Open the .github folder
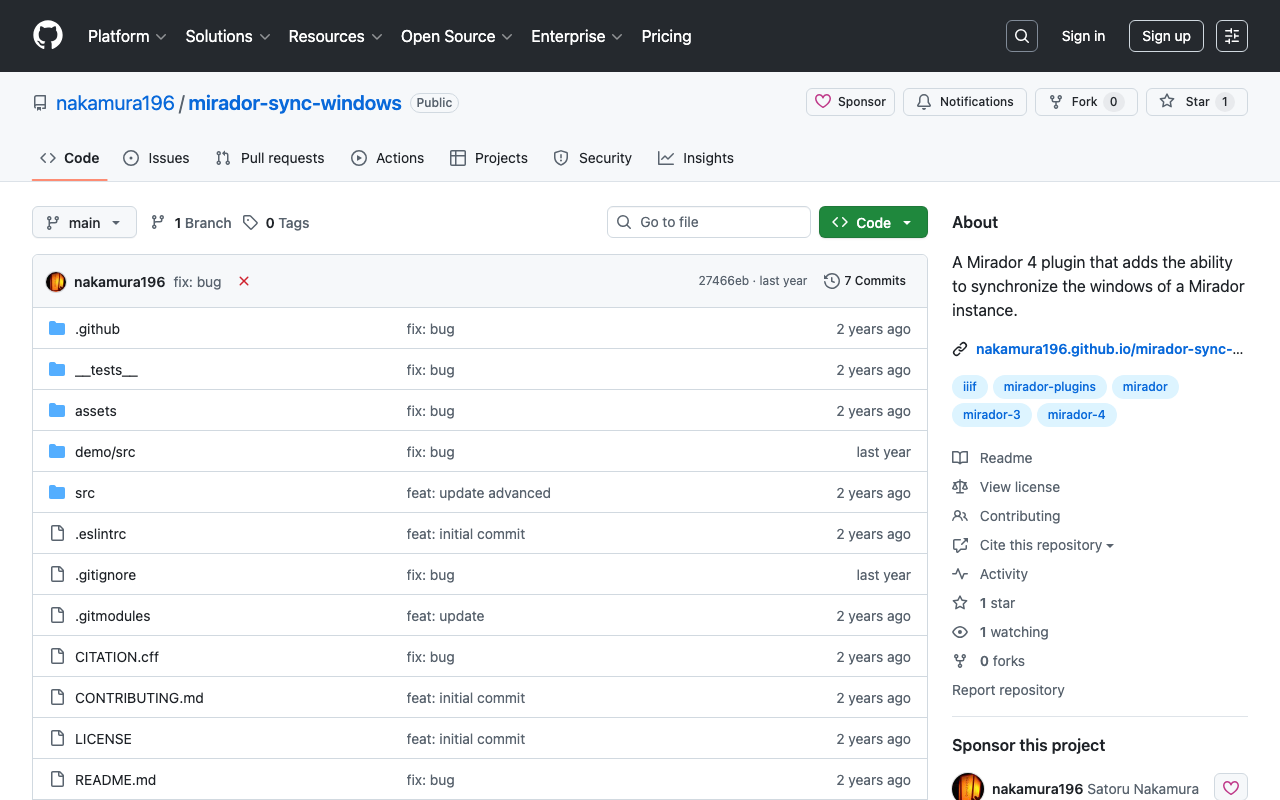 [x=97, y=329]
